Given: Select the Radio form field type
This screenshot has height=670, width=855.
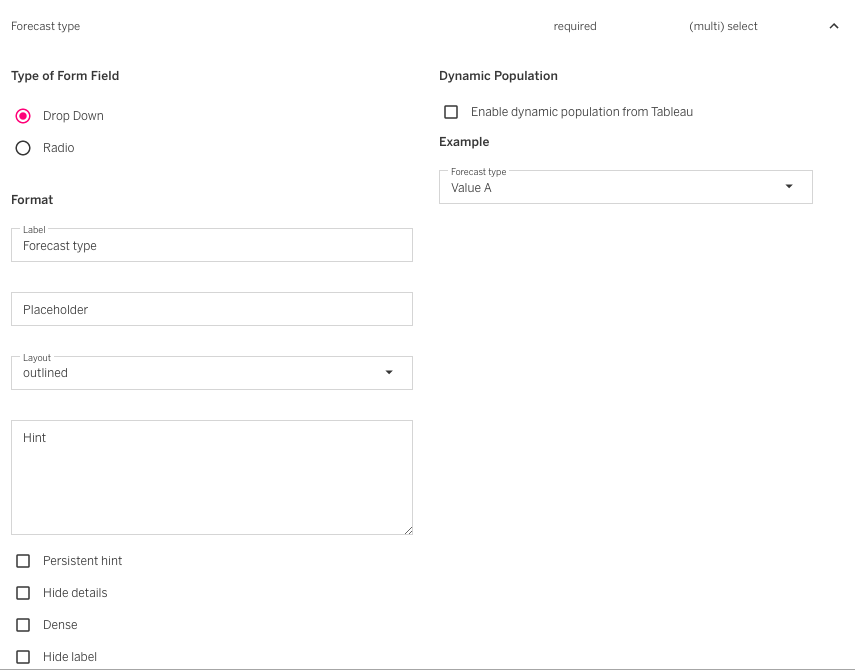Looking at the screenshot, I should tap(23, 148).
